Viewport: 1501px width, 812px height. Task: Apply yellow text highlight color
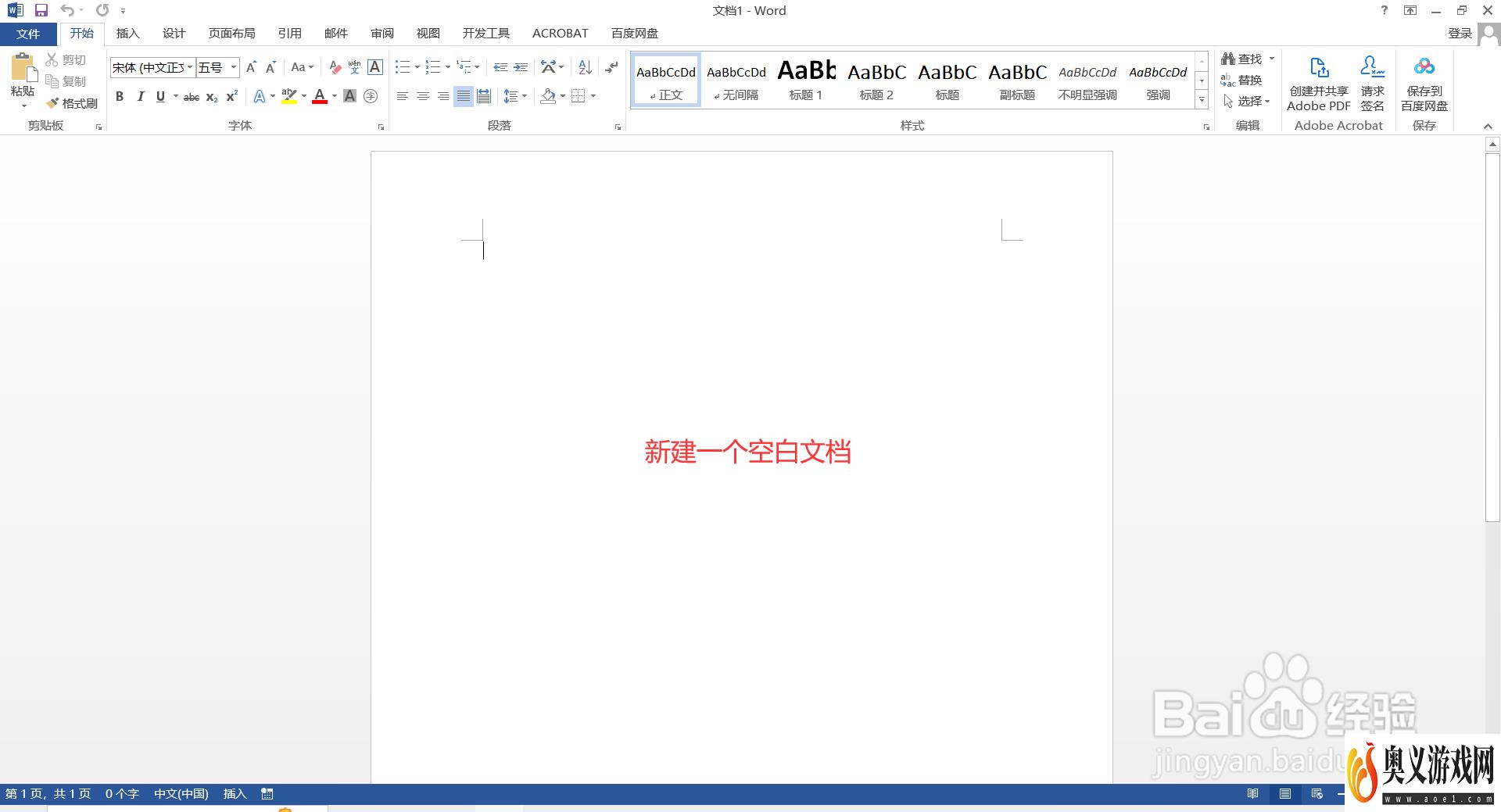tap(289, 96)
